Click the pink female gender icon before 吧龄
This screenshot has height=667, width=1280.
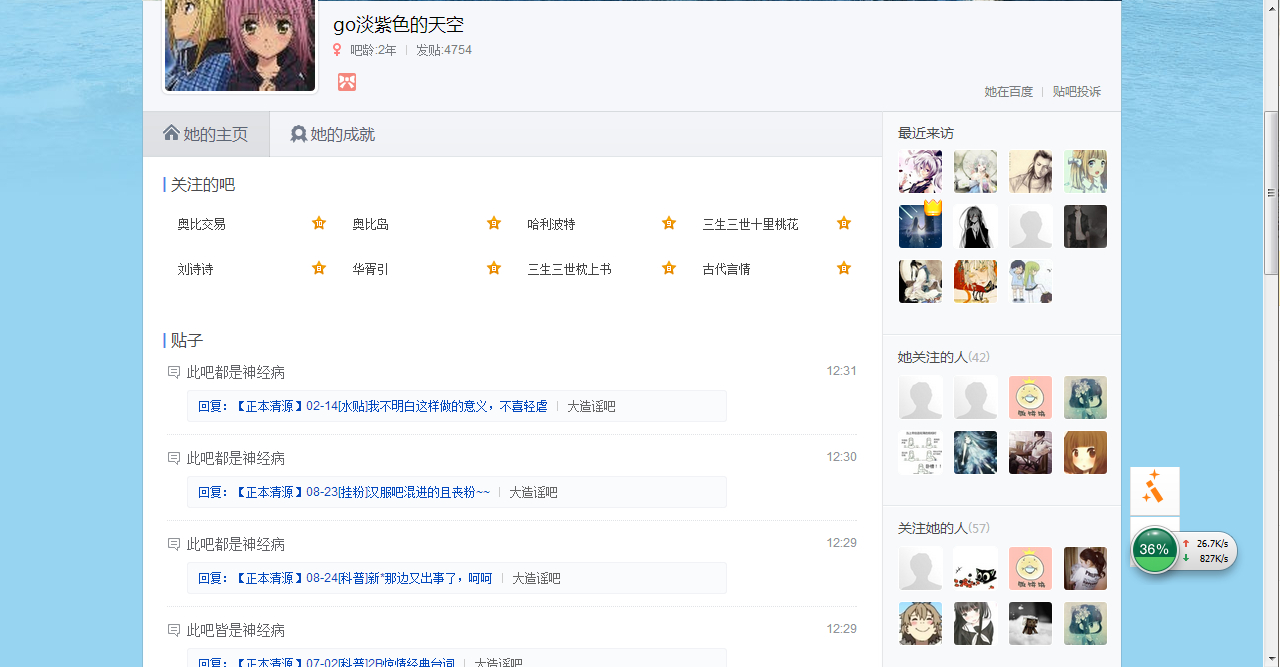(x=337, y=50)
